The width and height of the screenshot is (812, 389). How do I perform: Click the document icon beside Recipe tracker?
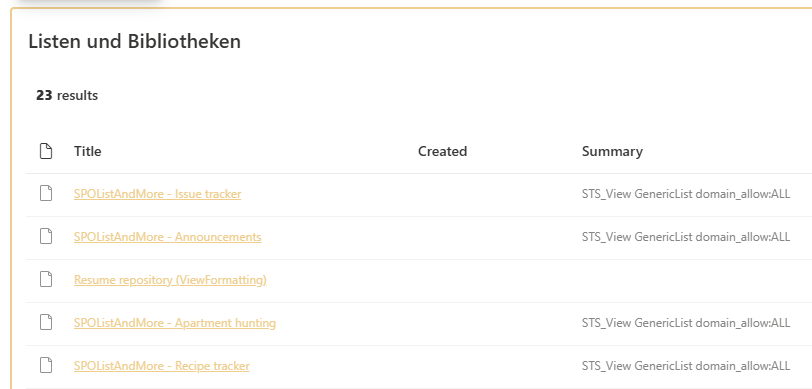[x=46, y=366]
